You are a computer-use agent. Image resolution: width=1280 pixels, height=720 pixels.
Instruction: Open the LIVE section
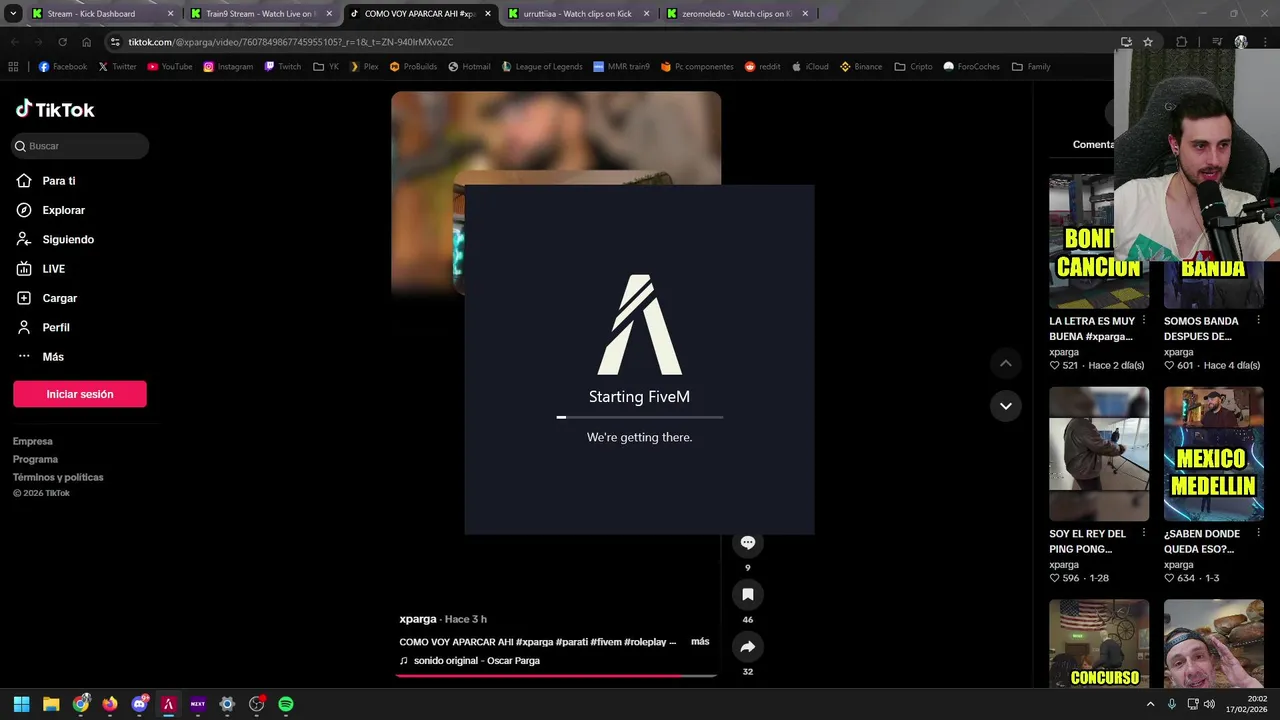click(x=53, y=269)
